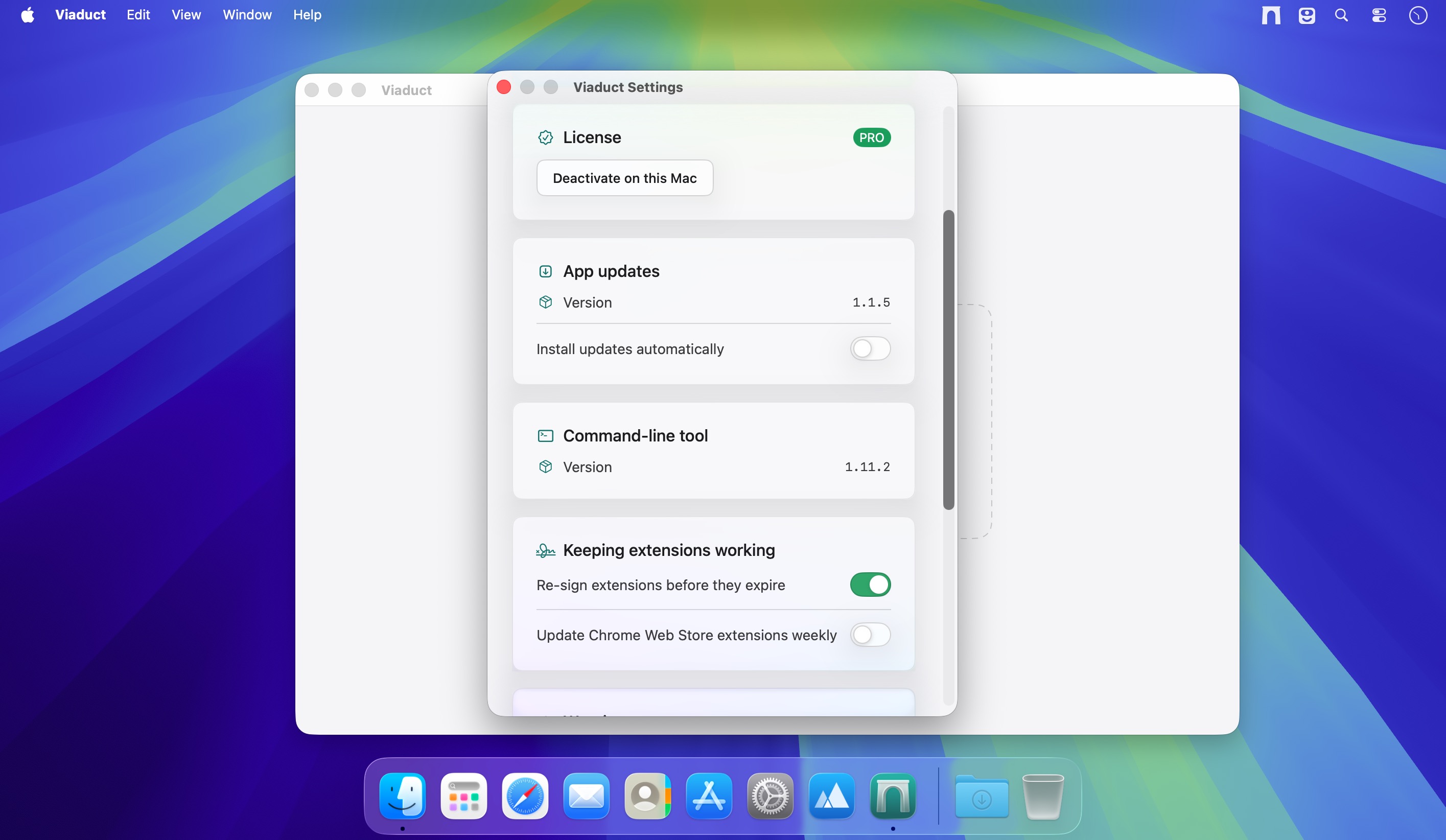Click Deactivate on this Mac
Viewport: 1446px width, 840px height.
(x=624, y=178)
